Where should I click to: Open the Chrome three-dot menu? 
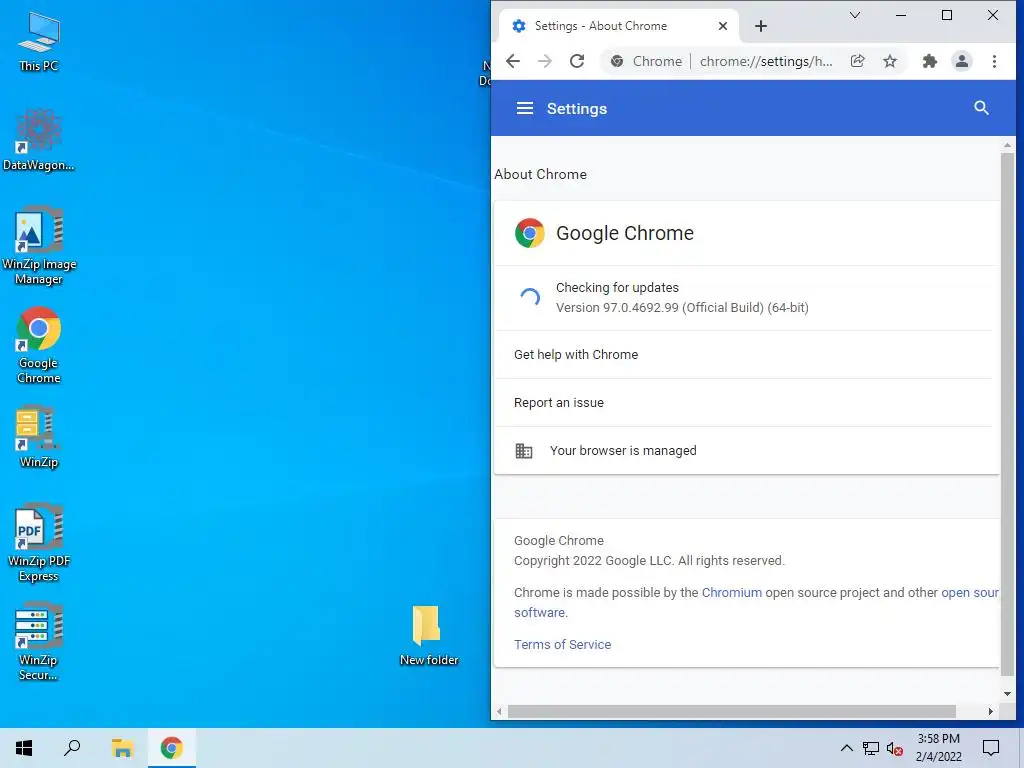point(994,61)
